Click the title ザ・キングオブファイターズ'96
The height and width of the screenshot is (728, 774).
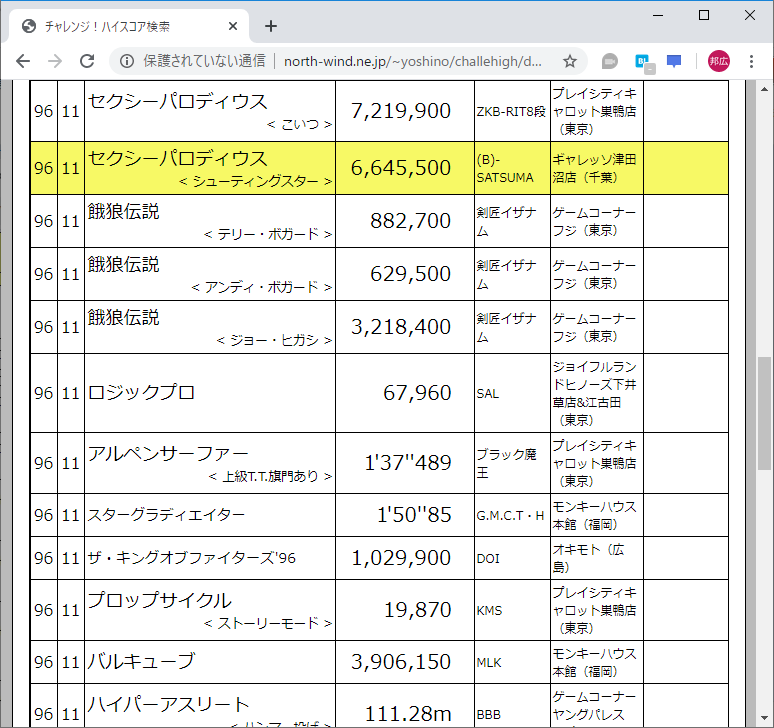[192, 558]
